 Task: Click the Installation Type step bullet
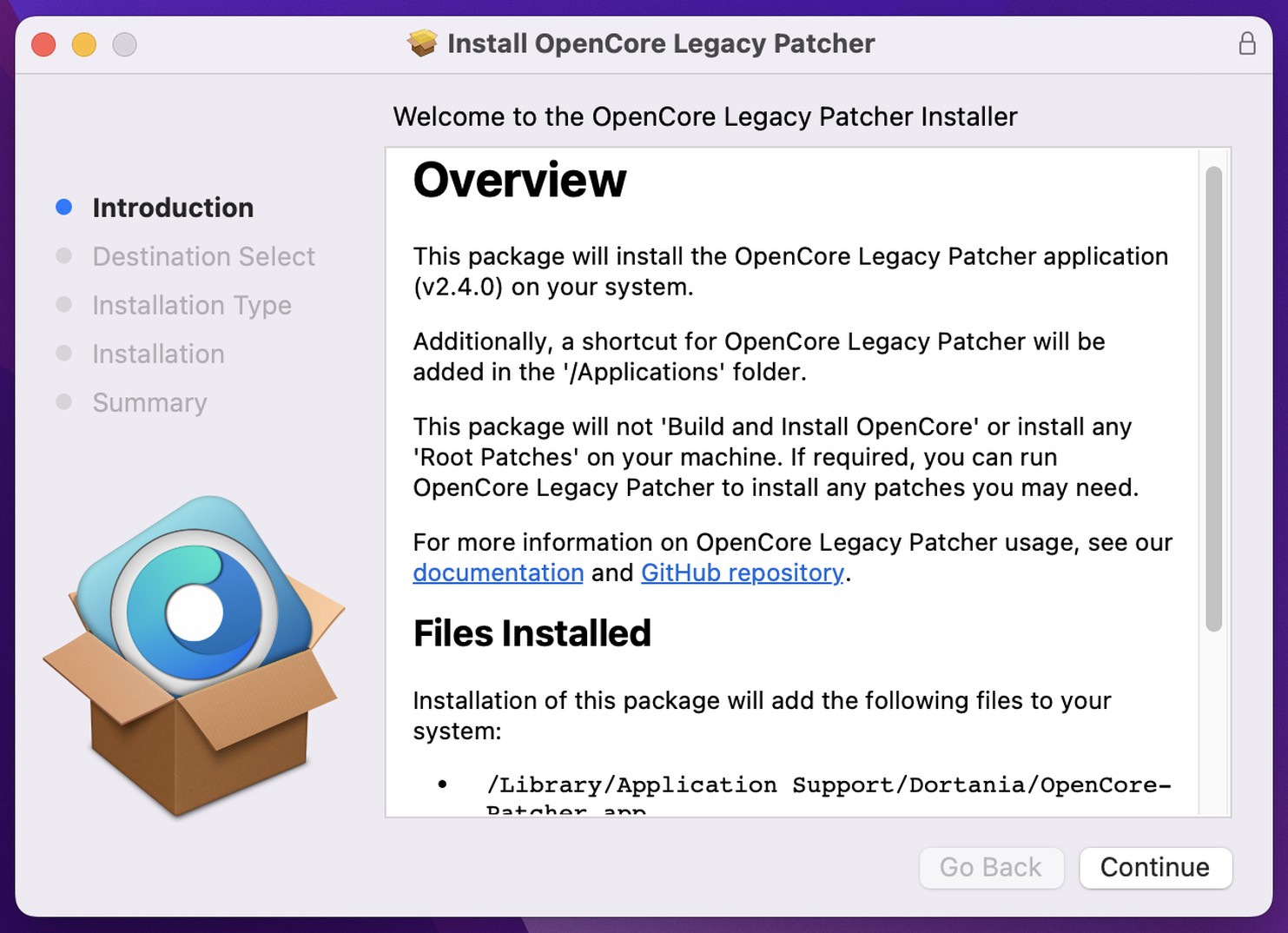coord(63,304)
